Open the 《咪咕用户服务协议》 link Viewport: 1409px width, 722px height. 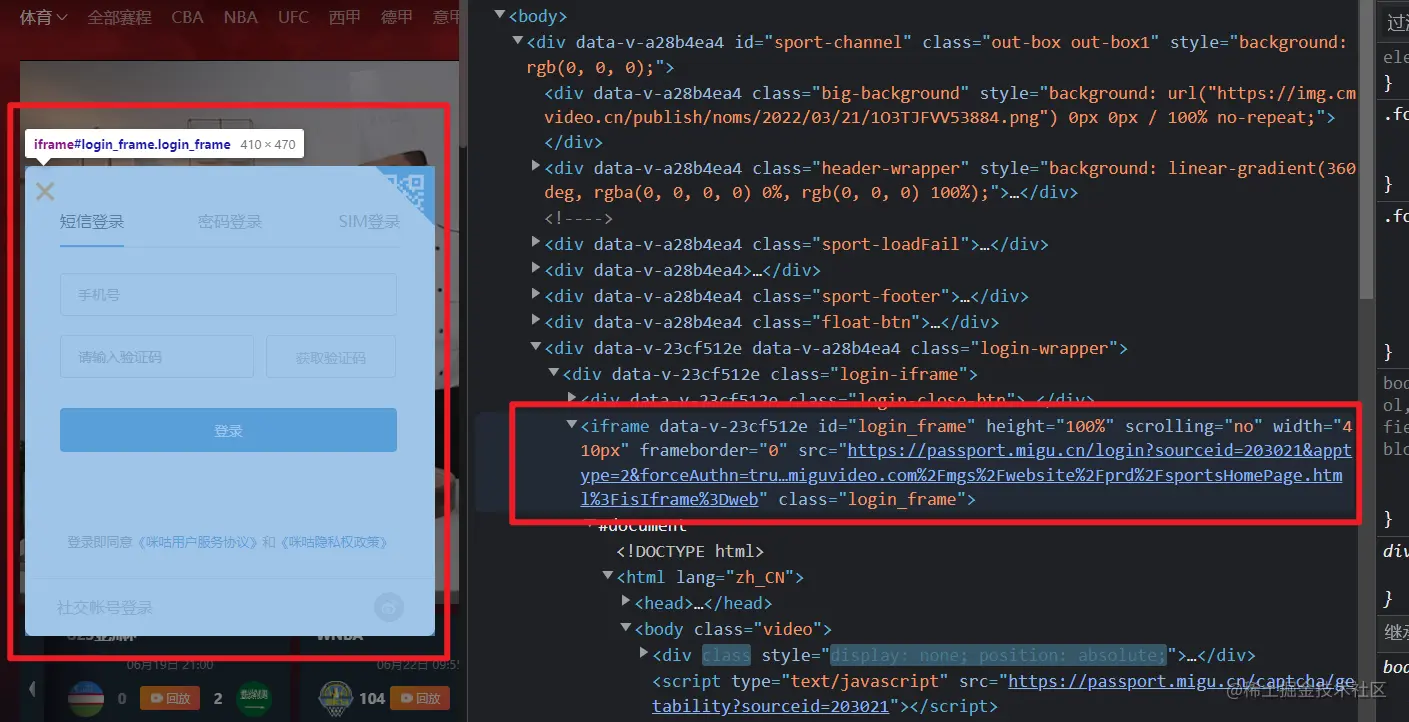pos(197,542)
